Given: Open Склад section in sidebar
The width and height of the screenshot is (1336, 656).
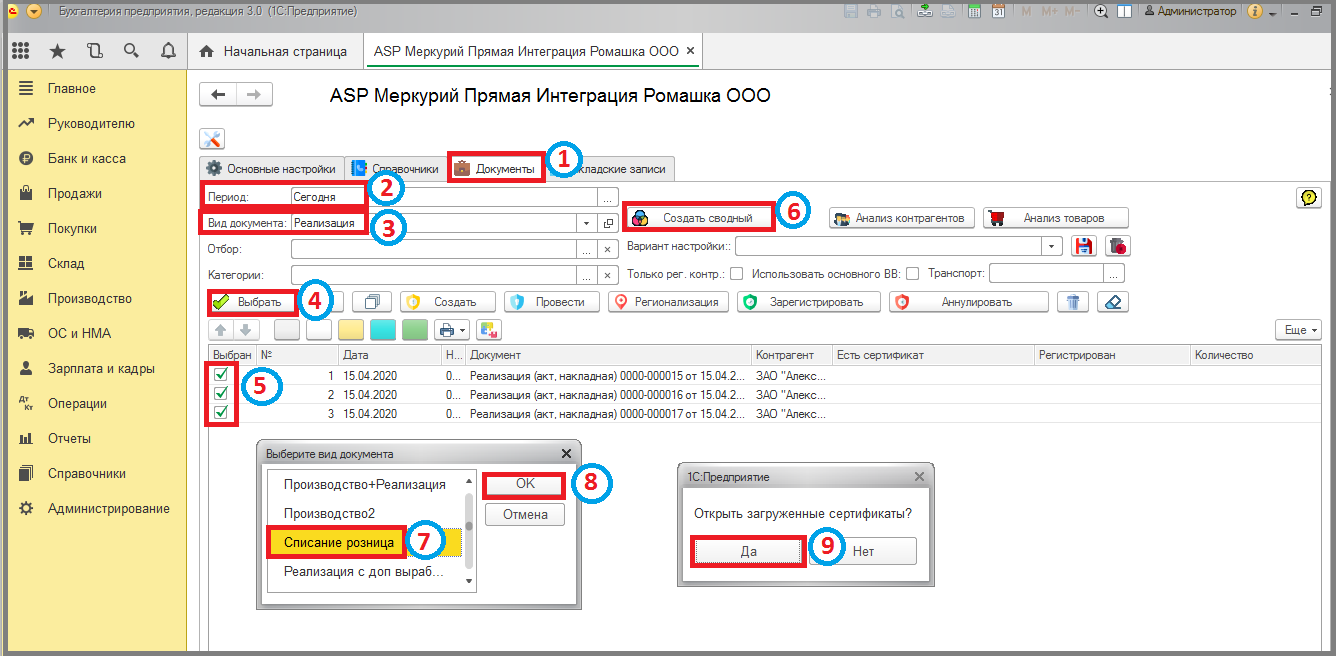Looking at the screenshot, I should (x=66, y=263).
